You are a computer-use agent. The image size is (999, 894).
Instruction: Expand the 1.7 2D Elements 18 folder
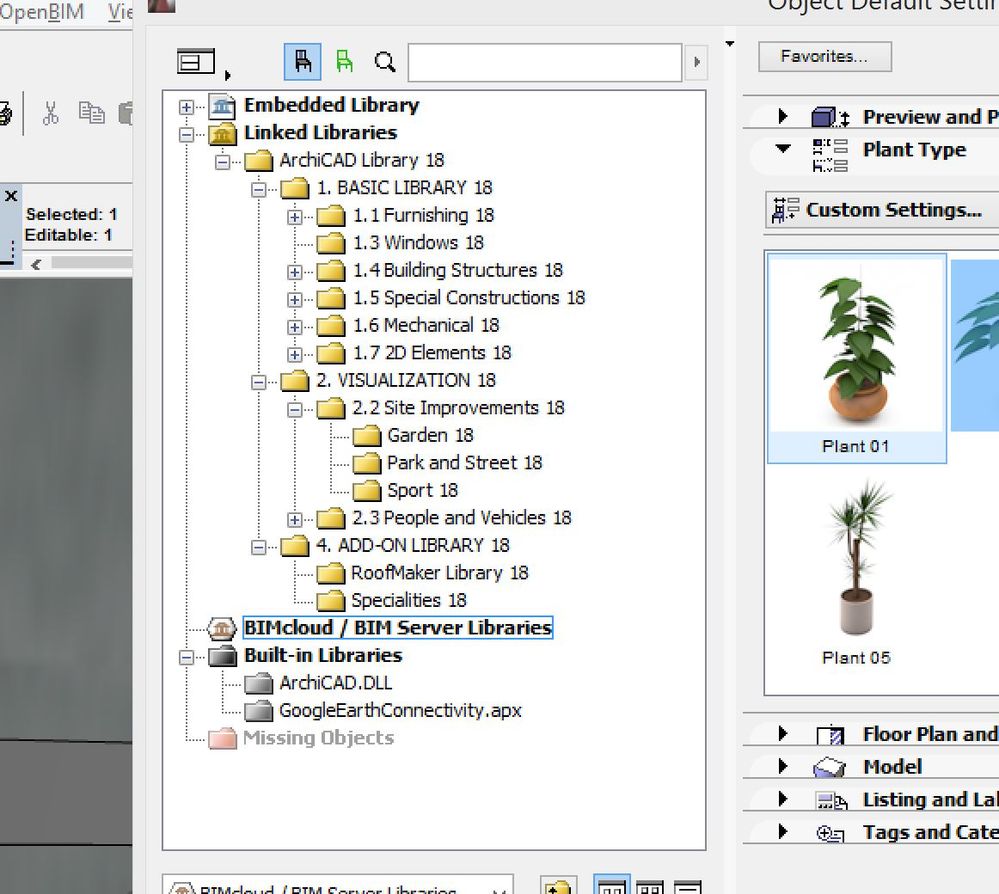pyautogui.click(x=294, y=354)
